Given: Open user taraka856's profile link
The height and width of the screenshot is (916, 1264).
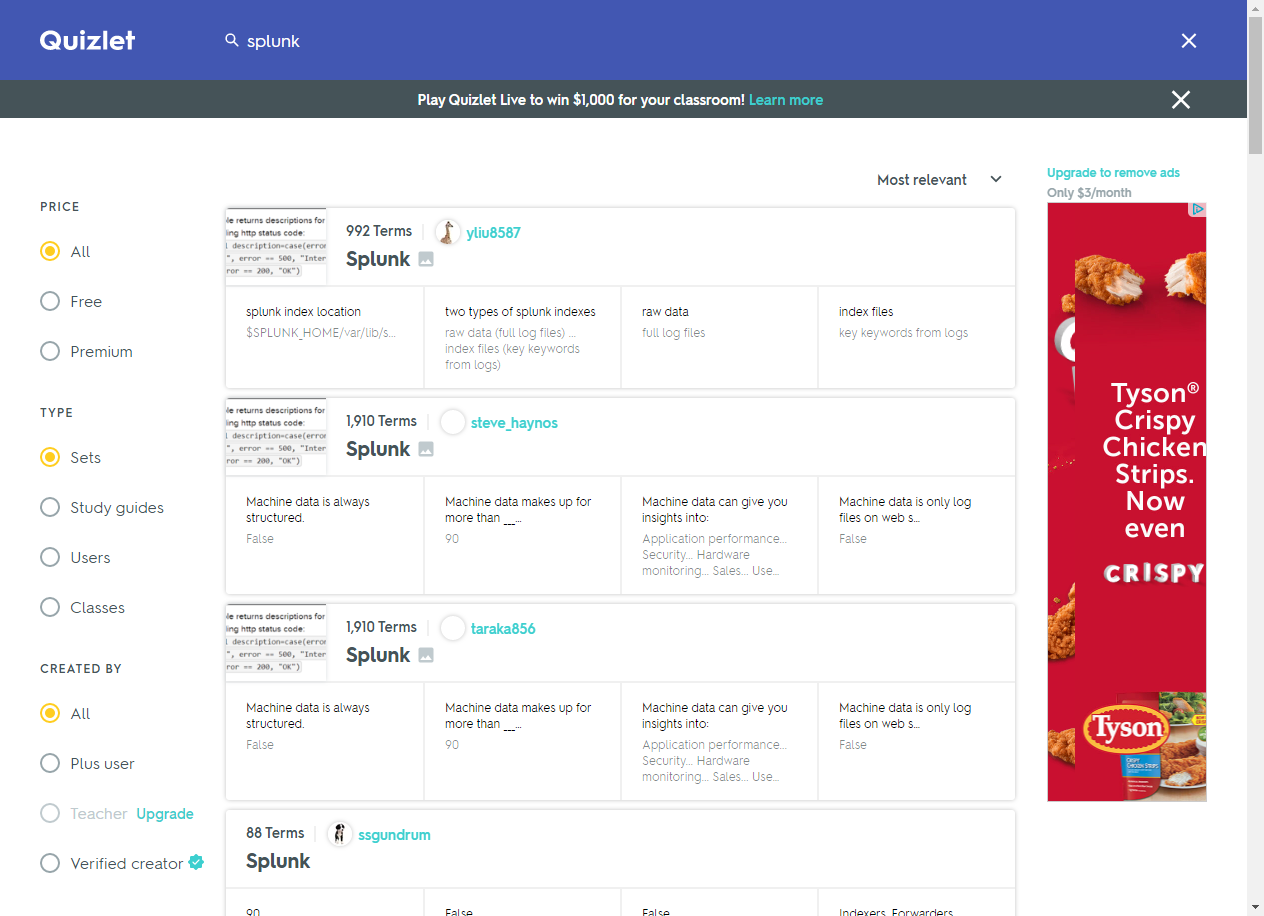Looking at the screenshot, I should [503, 629].
